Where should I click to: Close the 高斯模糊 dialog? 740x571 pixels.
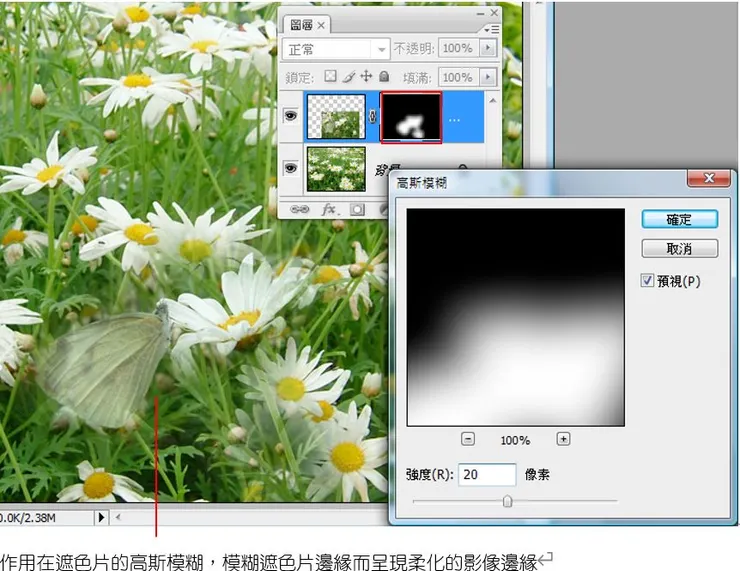(708, 178)
